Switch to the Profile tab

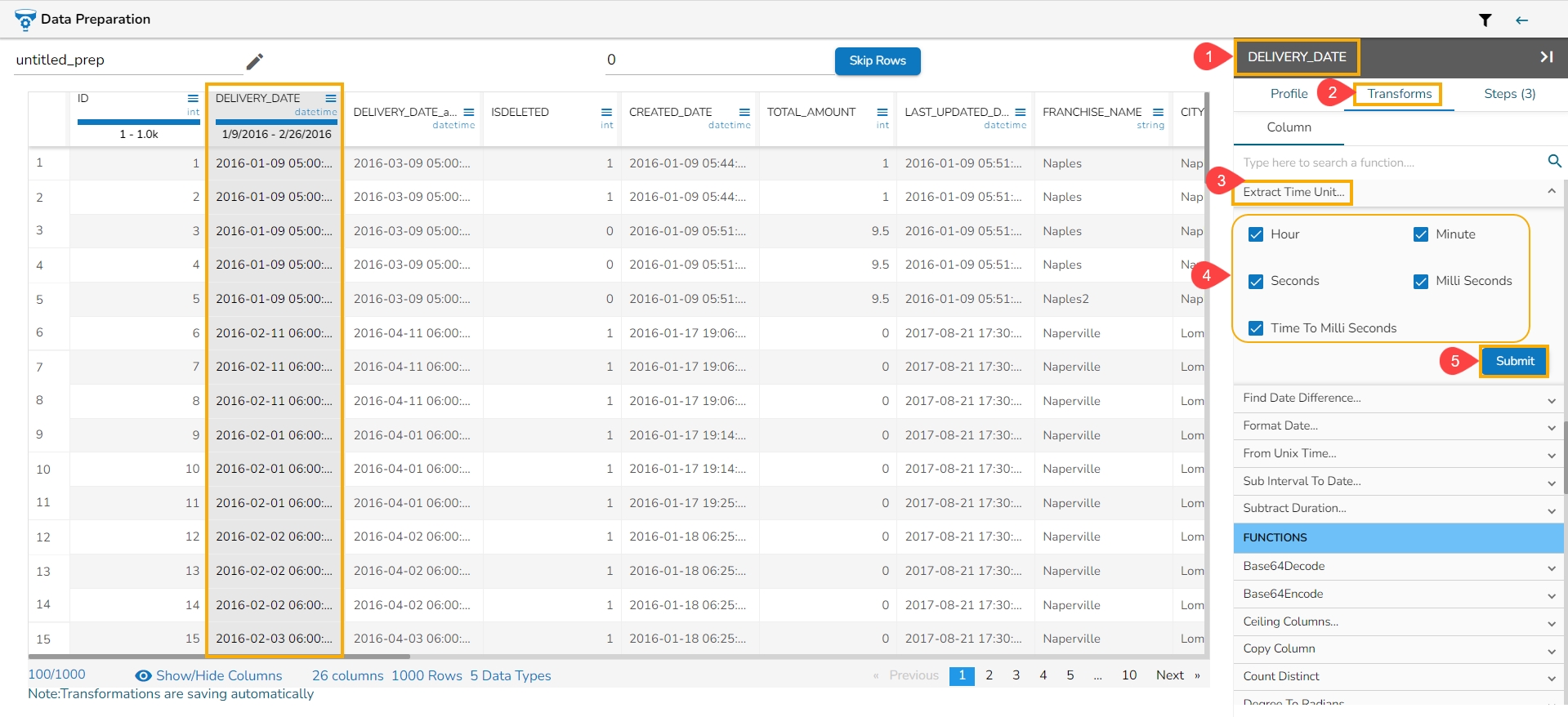coord(1289,94)
